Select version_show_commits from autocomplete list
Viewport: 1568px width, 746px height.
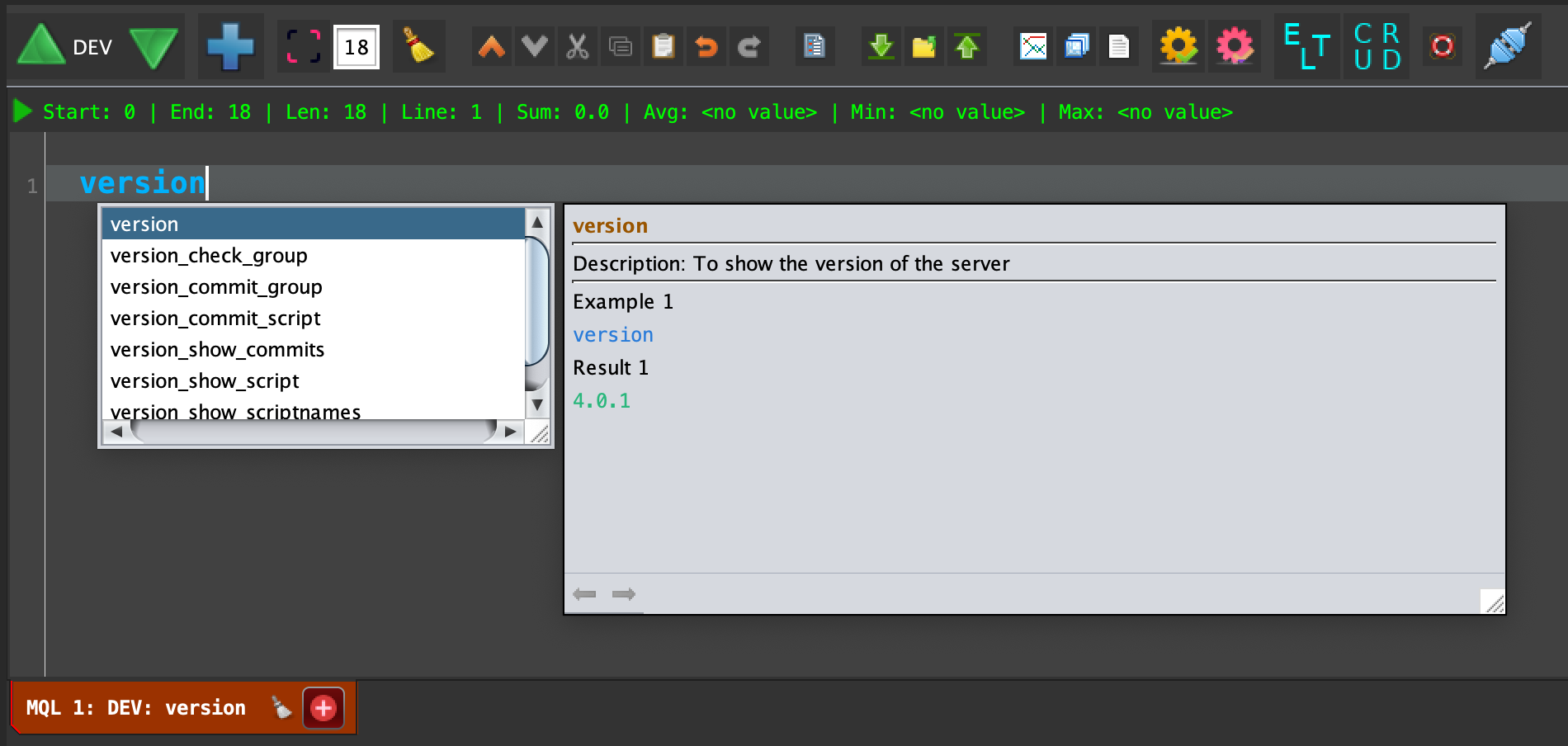[217, 350]
